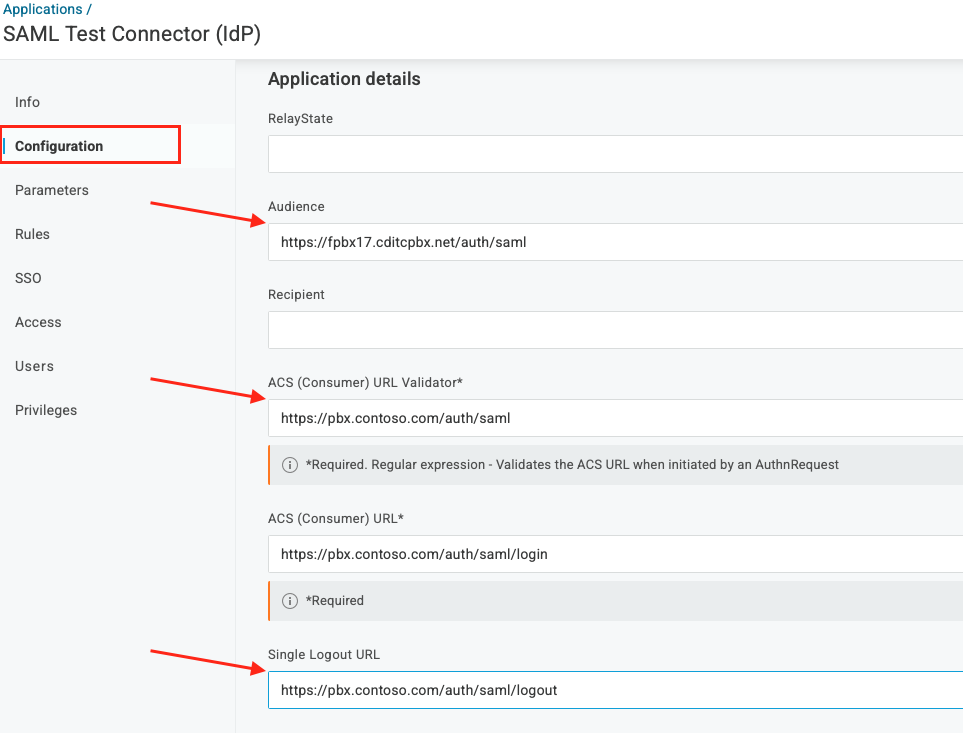This screenshot has width=963, height=733.
Task: Open the Rules tab
Action: coord(32,234)
